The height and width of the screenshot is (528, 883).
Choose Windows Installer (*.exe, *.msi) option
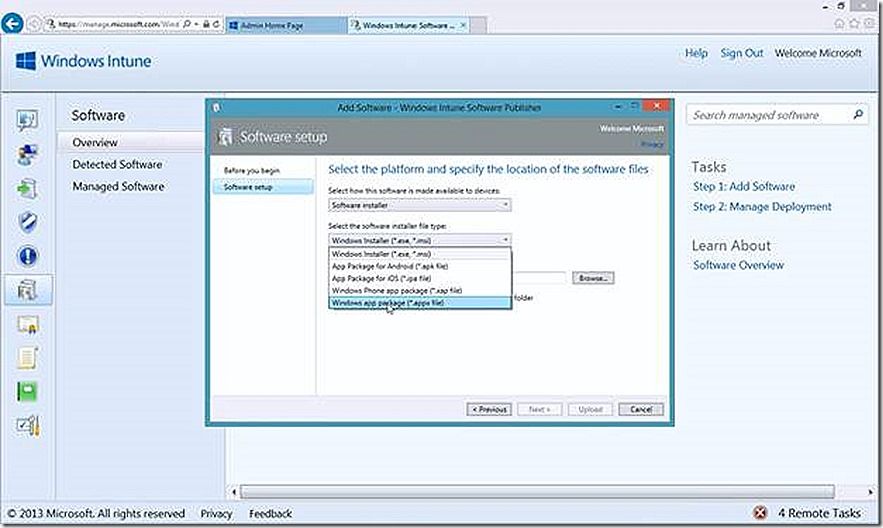420,254
